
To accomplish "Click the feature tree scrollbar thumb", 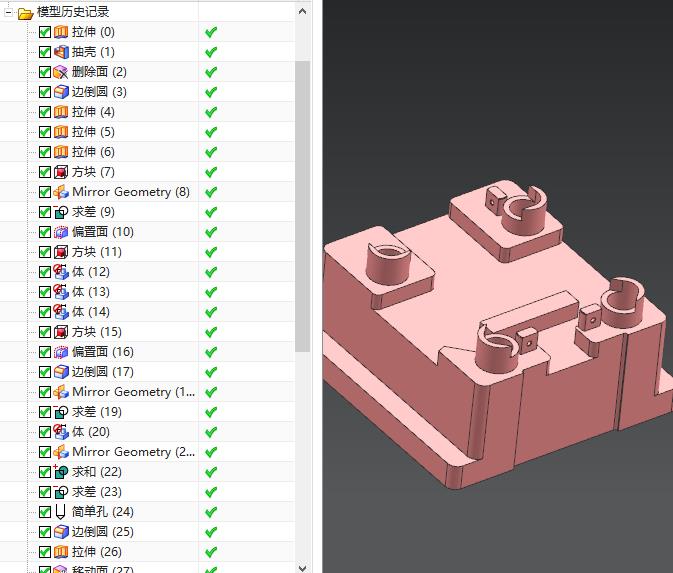I will [302, 206].
